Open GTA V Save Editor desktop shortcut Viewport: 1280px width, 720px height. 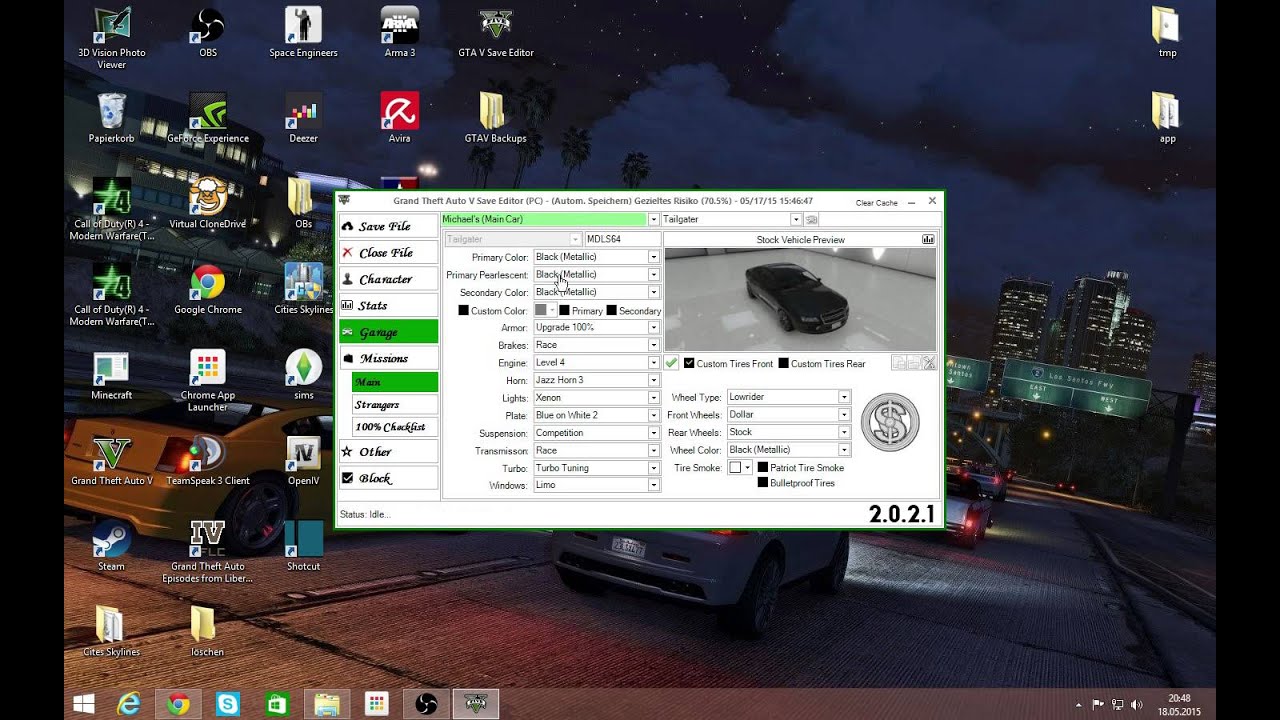click(496, 33)
